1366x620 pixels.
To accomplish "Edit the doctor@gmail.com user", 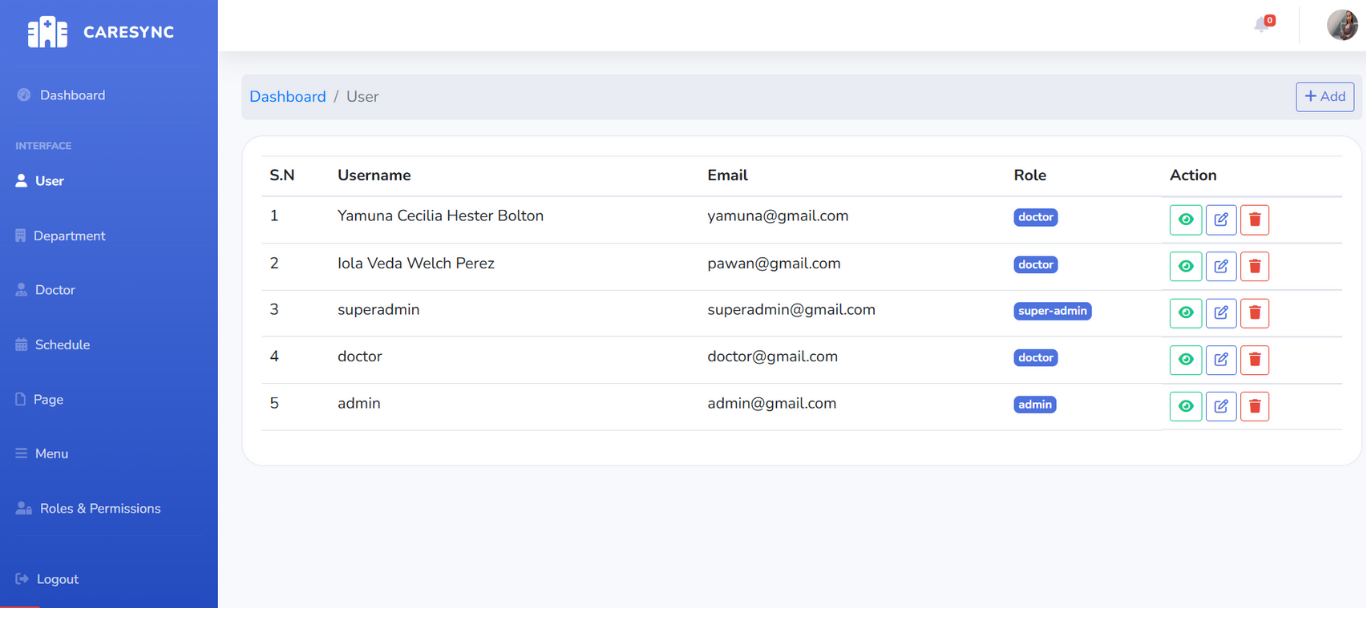I will click(1220, 360).
